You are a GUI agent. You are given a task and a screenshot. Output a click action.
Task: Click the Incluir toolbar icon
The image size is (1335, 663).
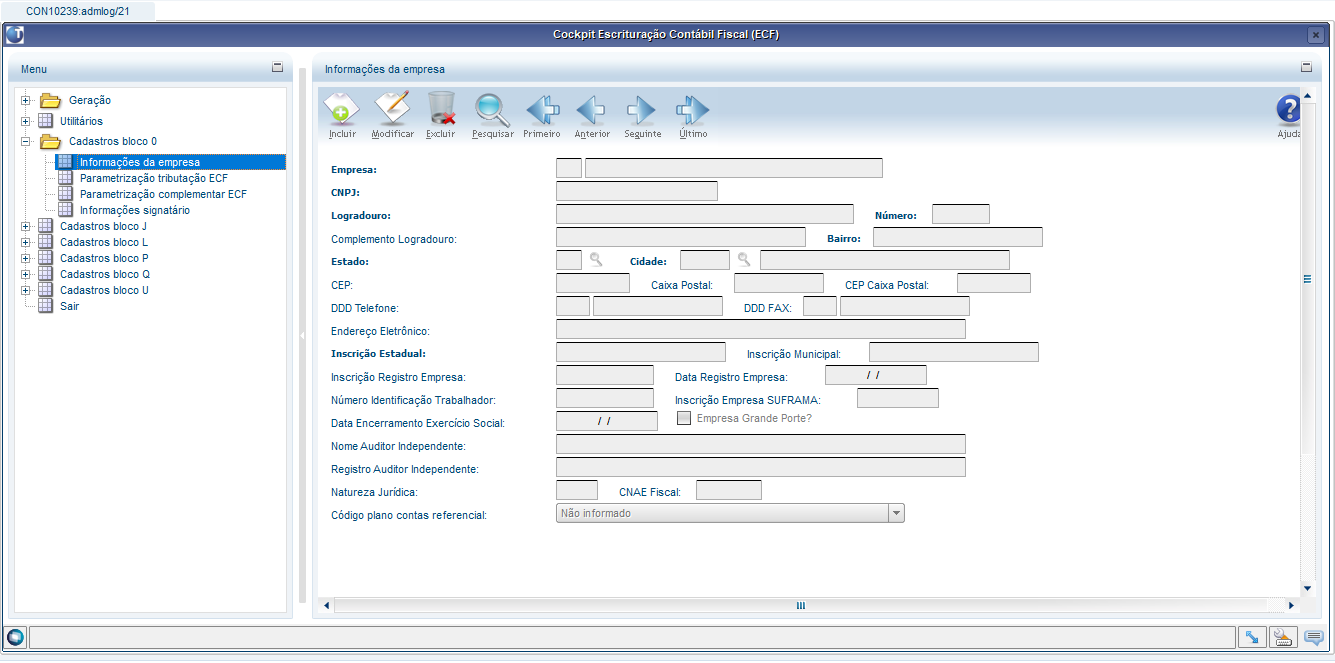pos(341,108)
